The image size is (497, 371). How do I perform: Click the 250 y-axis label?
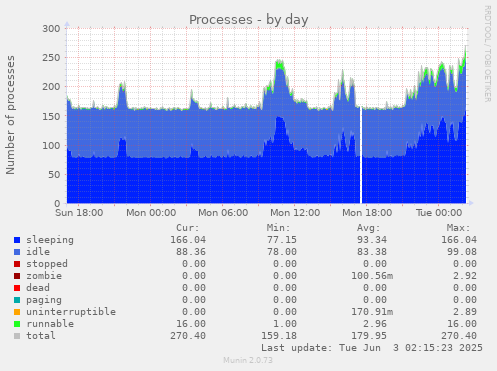[x=51, y=58]
